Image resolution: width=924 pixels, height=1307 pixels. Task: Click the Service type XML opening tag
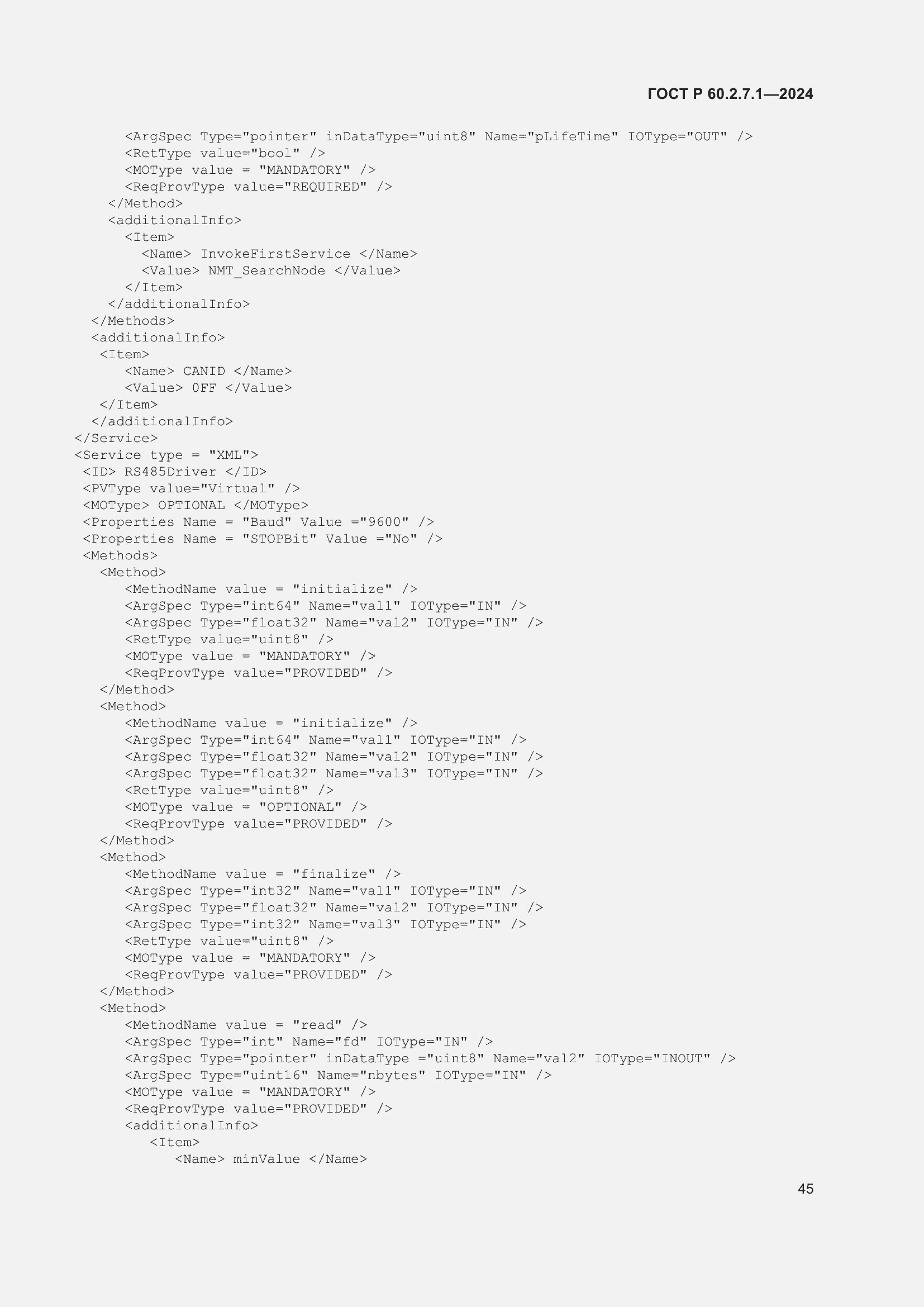(166, 455)
